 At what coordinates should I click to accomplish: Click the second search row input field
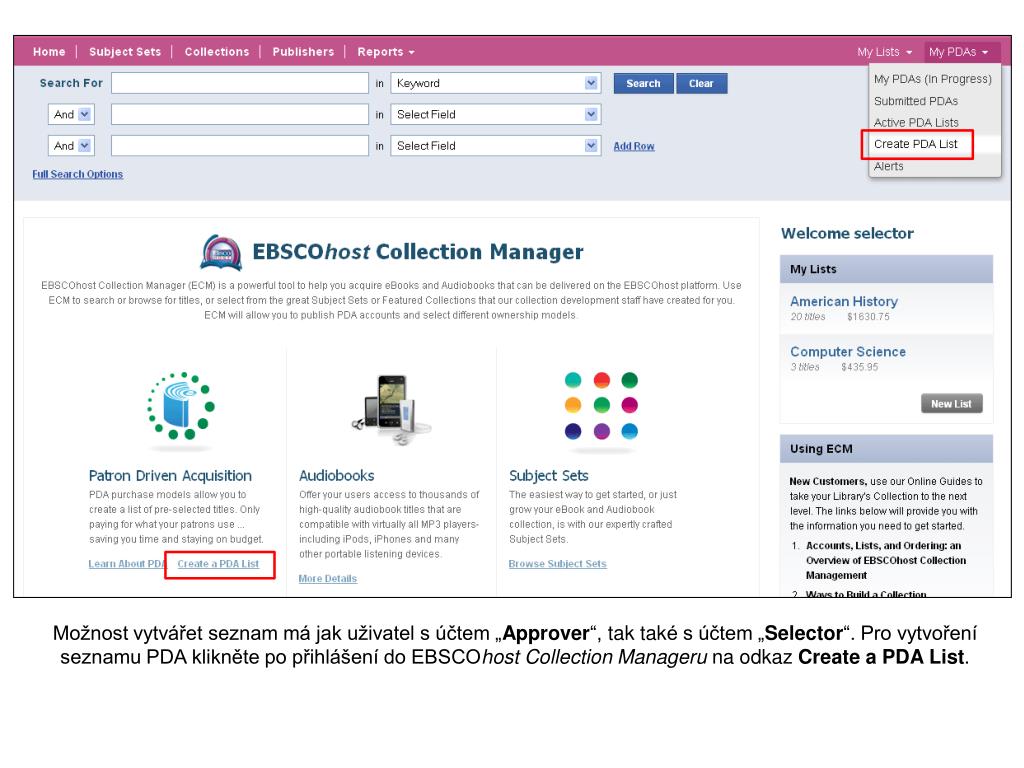coord(240,114)
